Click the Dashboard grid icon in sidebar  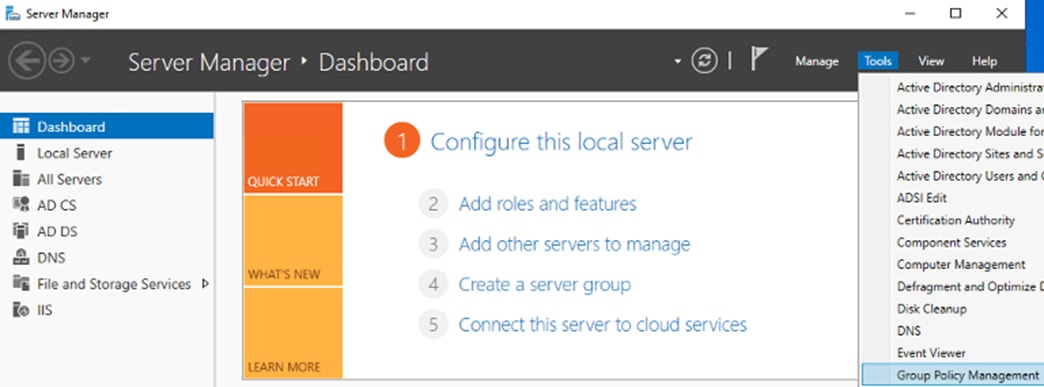coord(21,126)
